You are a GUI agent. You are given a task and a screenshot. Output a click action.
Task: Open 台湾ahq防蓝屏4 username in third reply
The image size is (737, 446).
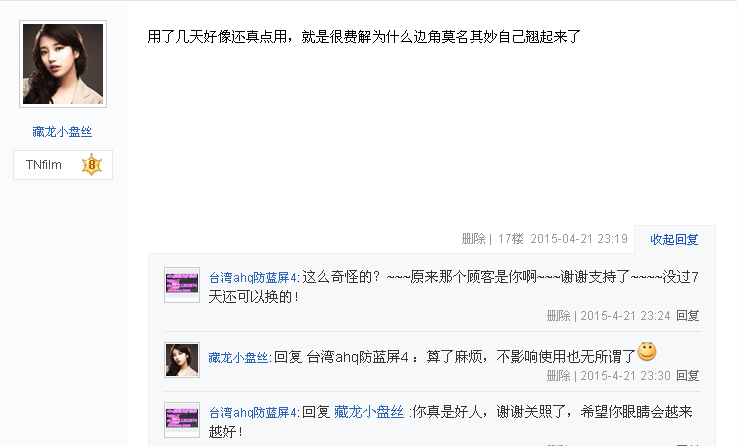(252, 413)
